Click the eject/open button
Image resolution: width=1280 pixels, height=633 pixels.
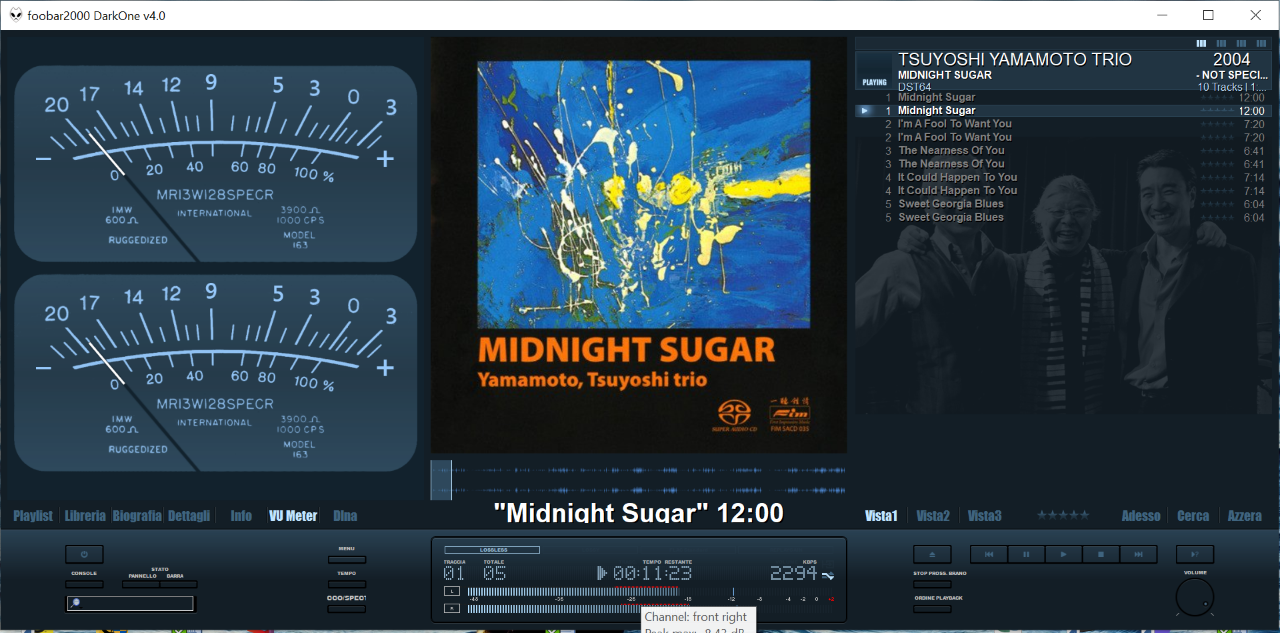932,554
